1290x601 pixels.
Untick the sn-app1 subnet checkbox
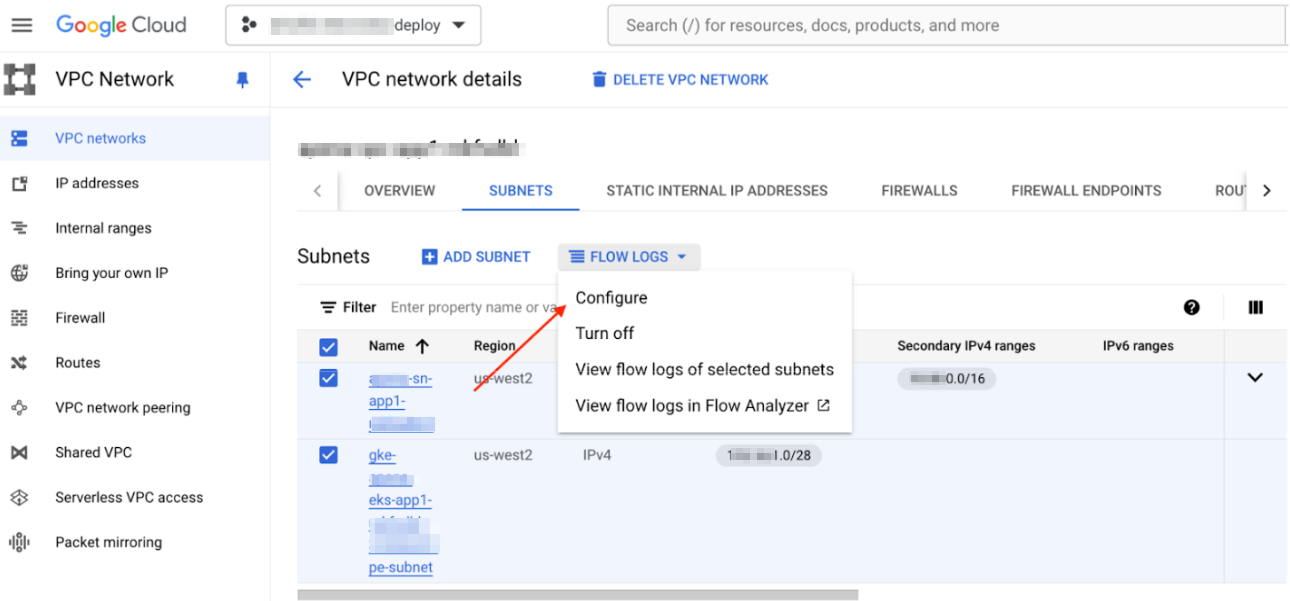328,378
